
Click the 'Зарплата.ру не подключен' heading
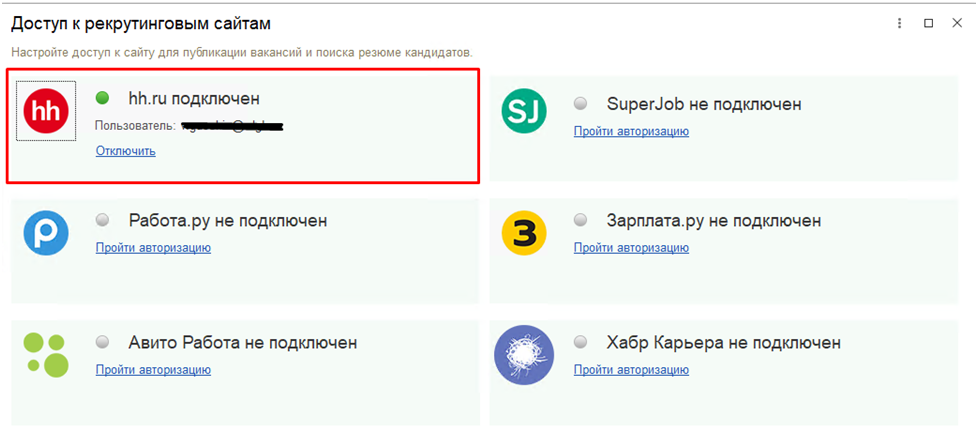click(x=714, y=220)
